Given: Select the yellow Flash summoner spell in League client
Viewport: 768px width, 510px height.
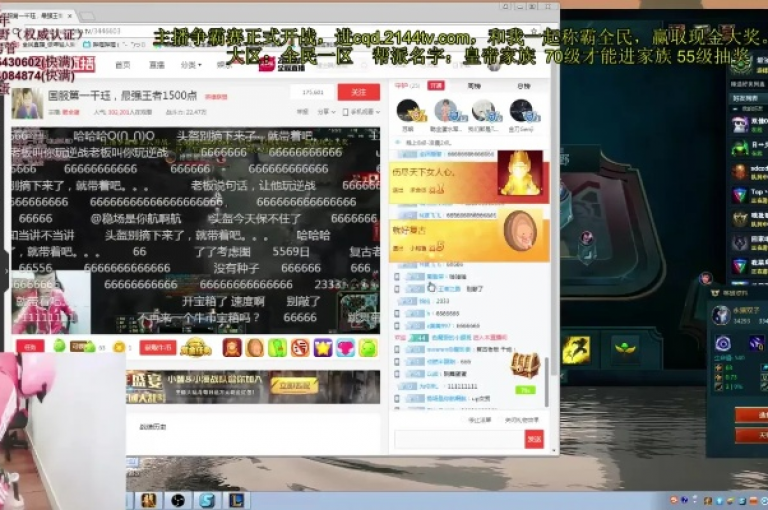Looking at the screenshot, I should (576, 349).
